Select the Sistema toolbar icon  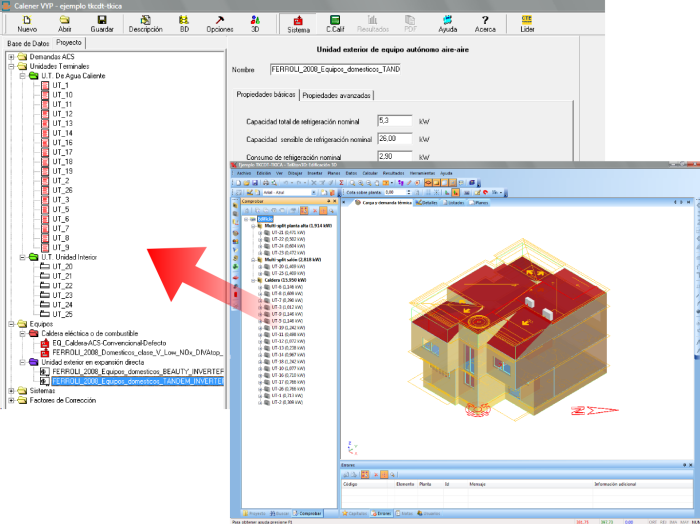[298, 24]
